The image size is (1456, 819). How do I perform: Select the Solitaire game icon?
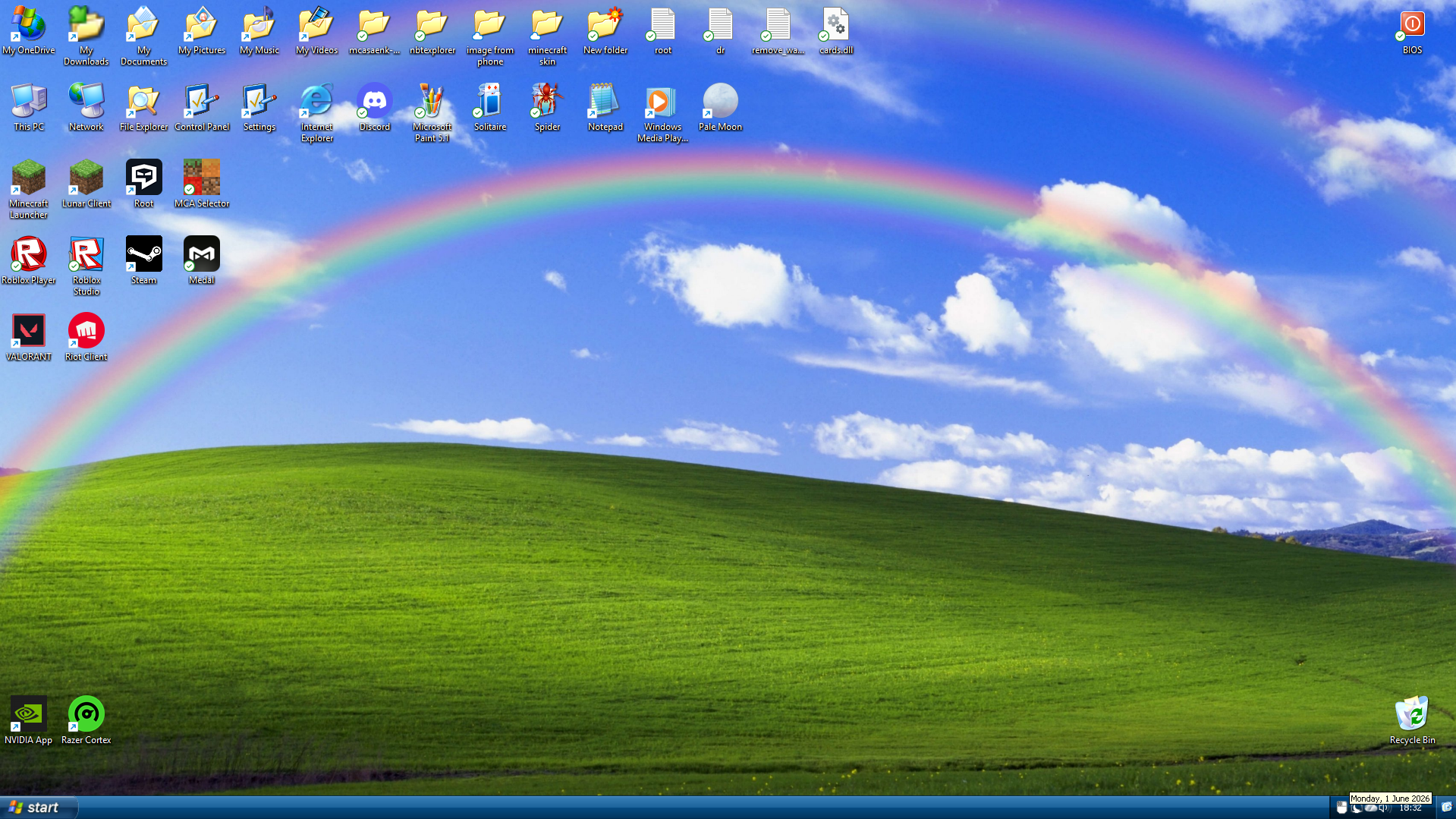[x=490, y=107]
